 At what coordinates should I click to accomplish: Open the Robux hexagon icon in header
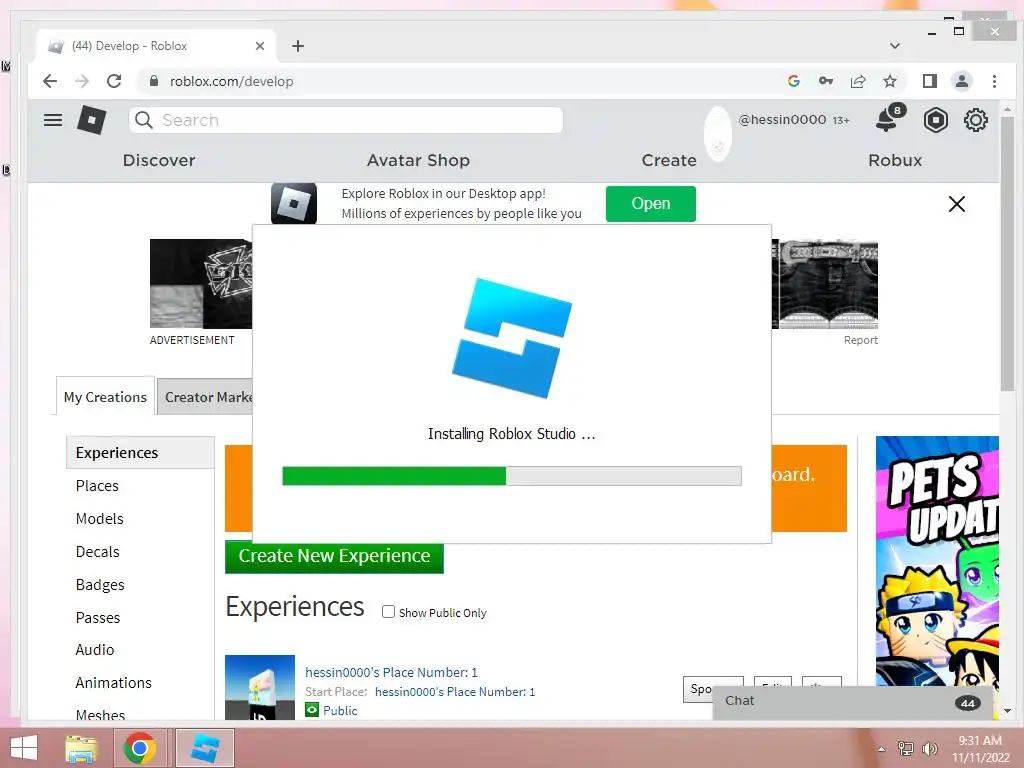coord(935,120)
